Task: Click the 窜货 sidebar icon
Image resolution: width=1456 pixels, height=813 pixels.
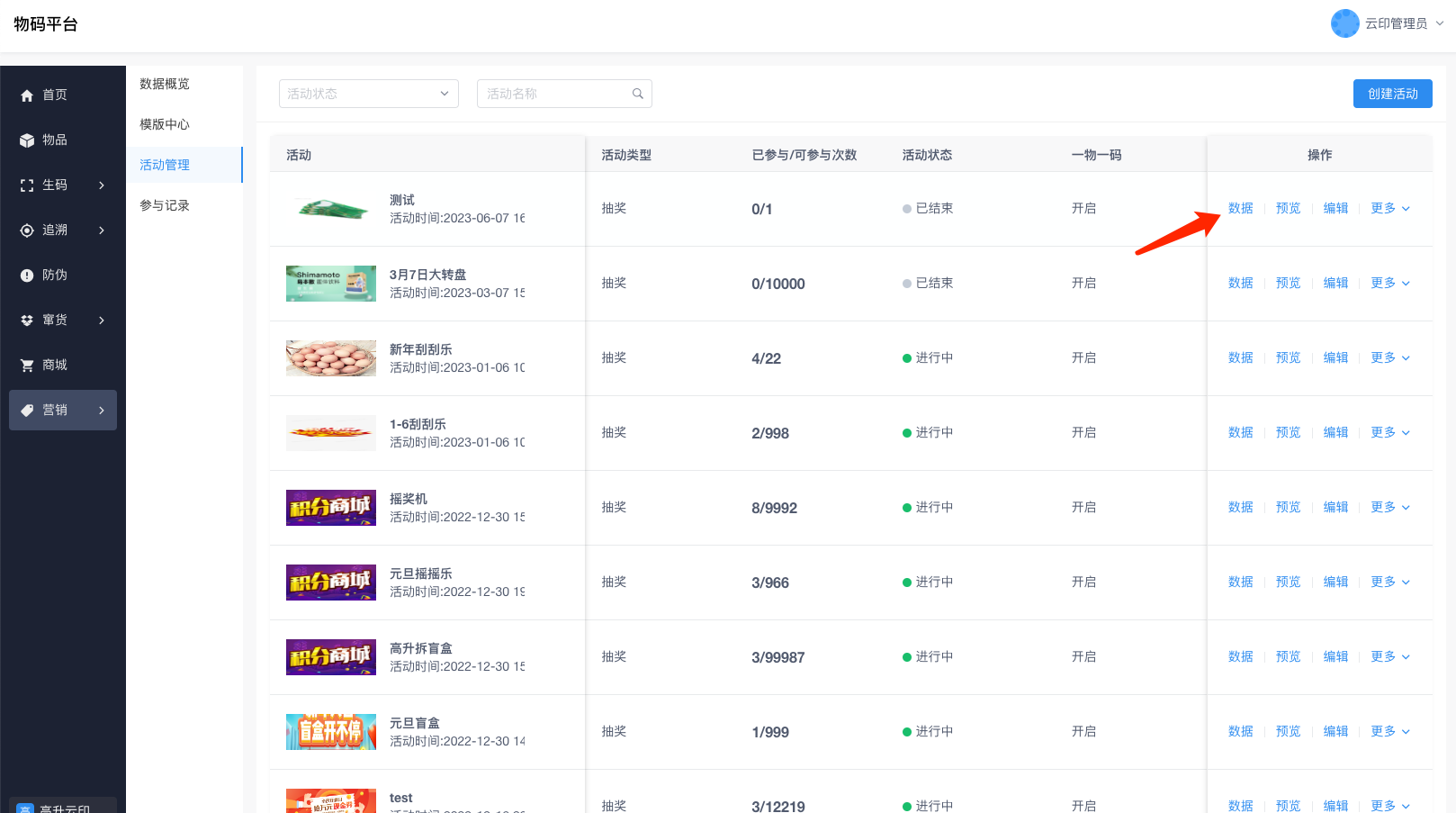Action: click(27, 321)
